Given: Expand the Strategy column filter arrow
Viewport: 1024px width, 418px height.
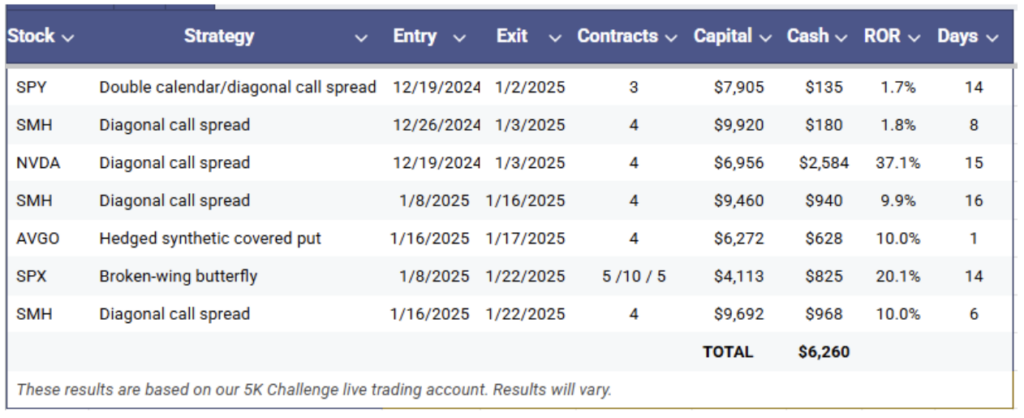Looking at the screenshot, I should click(x=361, y=39).
